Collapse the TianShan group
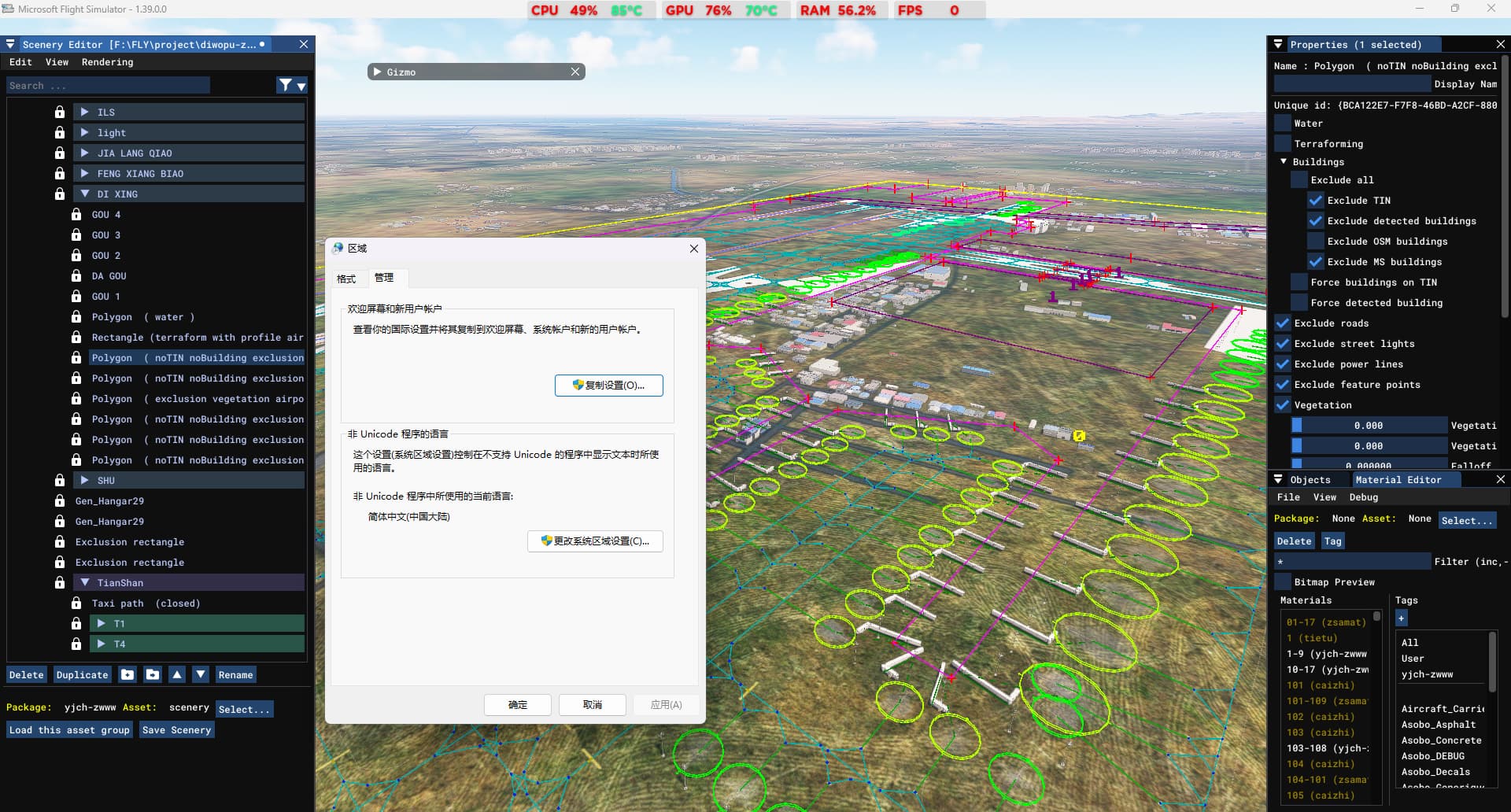This screenshot has width=1511, height=812. (x=85, y=583)
